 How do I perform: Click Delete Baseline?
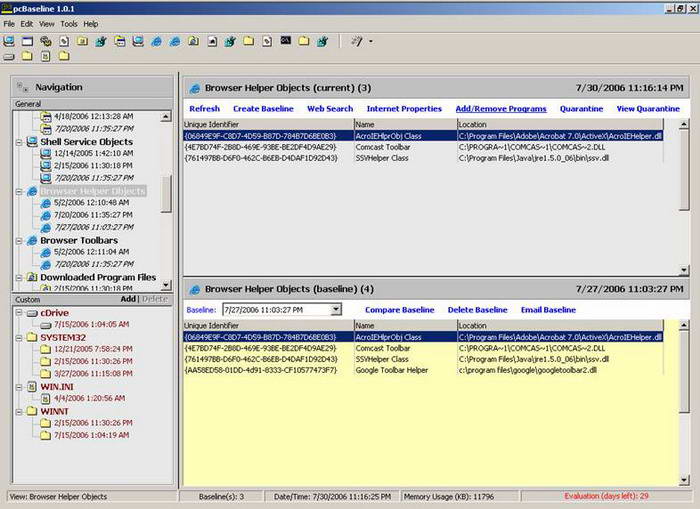coord(477,310)
